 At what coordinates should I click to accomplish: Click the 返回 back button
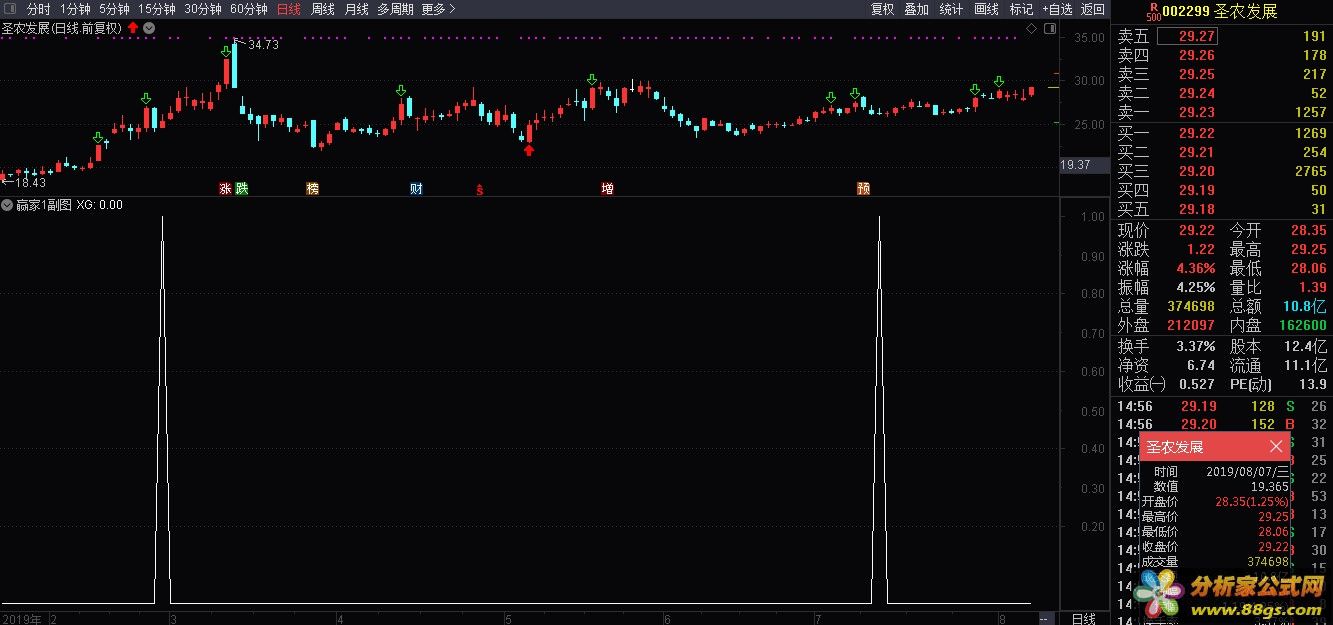pyautogui.click(x=1093, y=9)
